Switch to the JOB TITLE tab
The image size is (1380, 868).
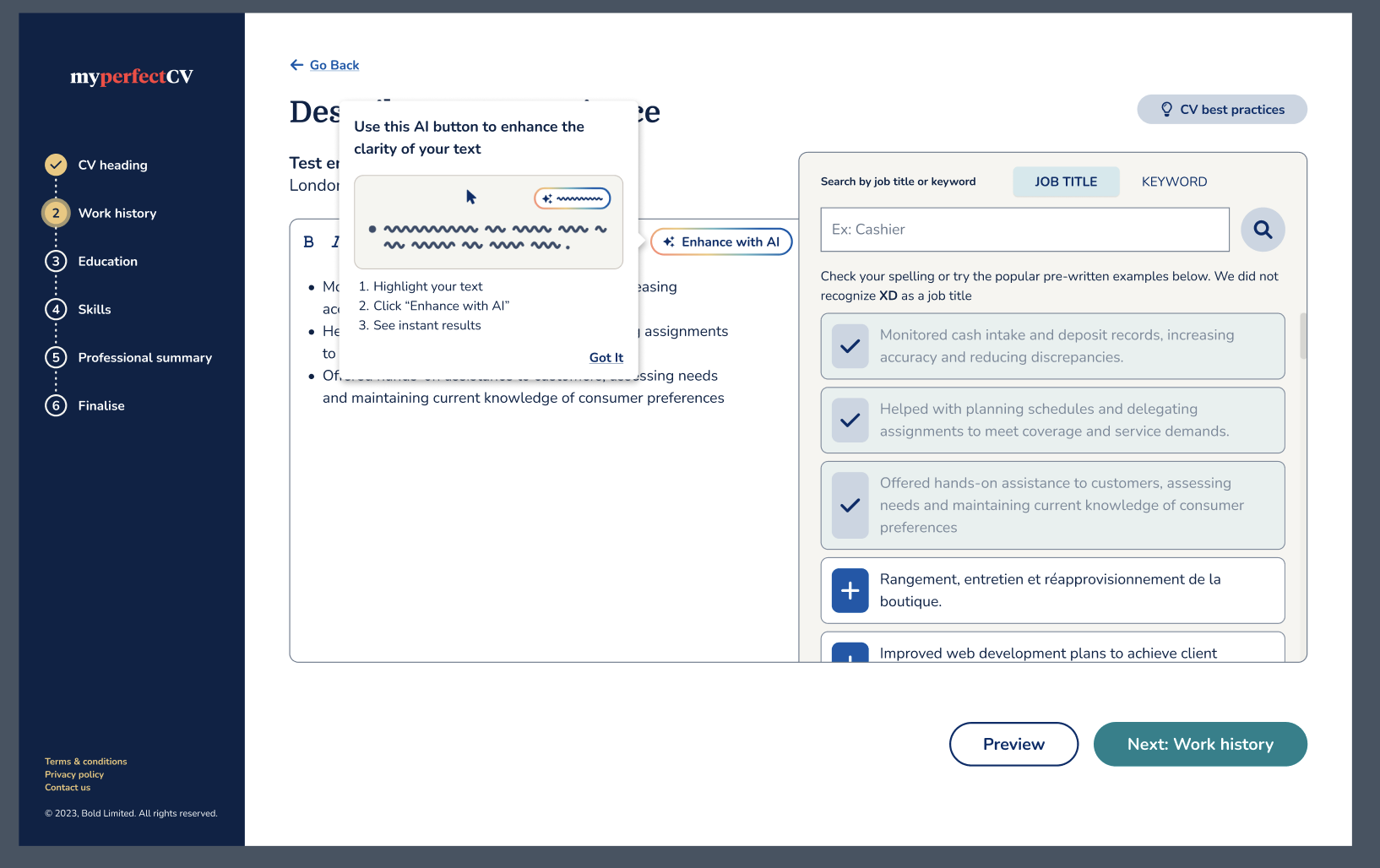pyautogui.click(x=1066, y=182)
